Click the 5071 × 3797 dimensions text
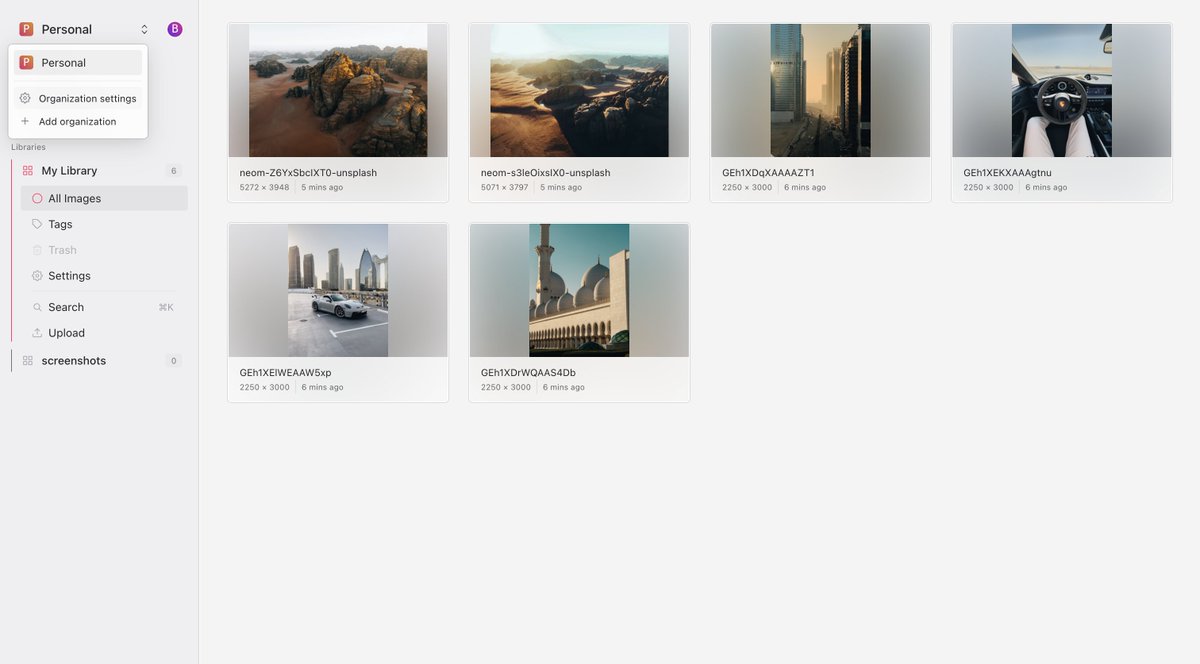Image resolution: width=1200 pixels, height=664 pixels. coord(506,187)
